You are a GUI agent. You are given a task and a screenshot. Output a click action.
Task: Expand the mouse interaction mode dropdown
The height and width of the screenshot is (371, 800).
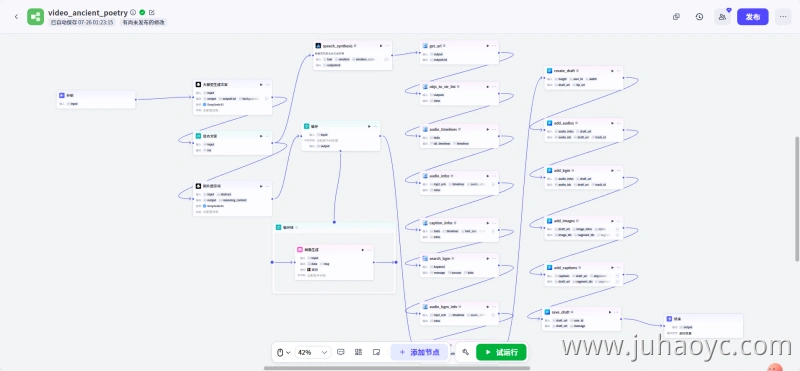coord(284,352)
